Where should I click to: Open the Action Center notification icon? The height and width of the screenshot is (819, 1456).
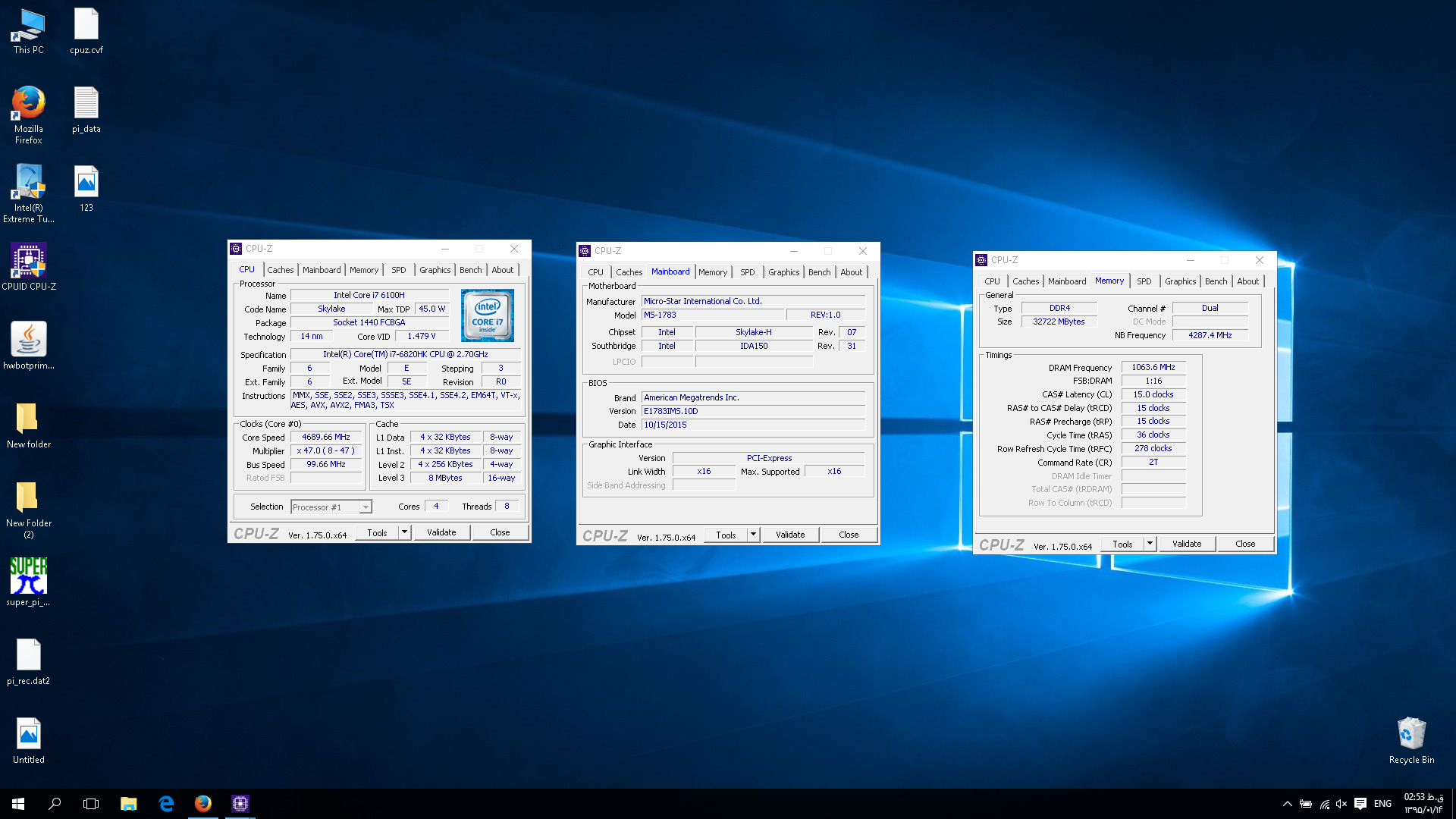point(1360,804)
